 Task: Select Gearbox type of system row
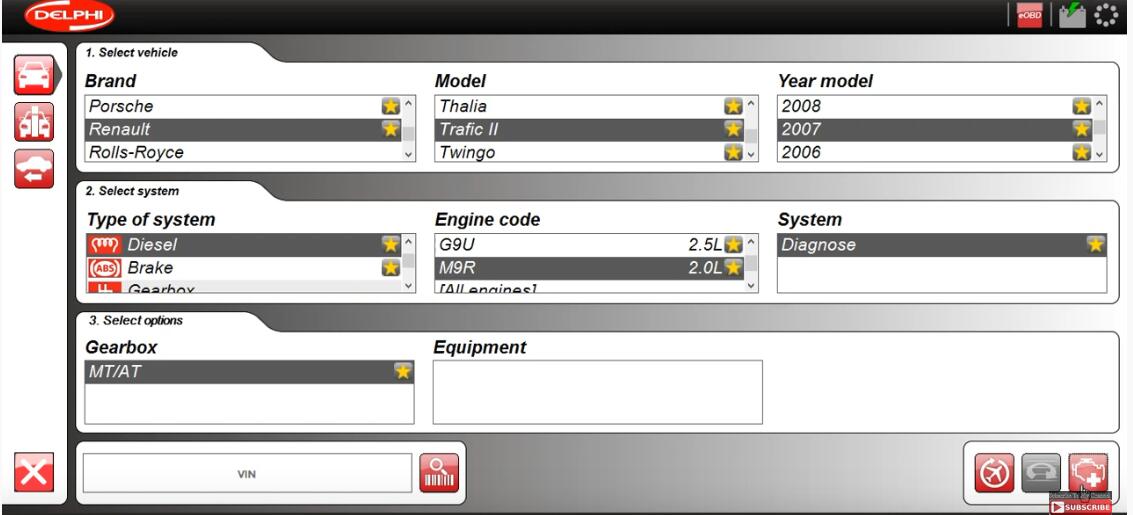[x=243, y=287]
